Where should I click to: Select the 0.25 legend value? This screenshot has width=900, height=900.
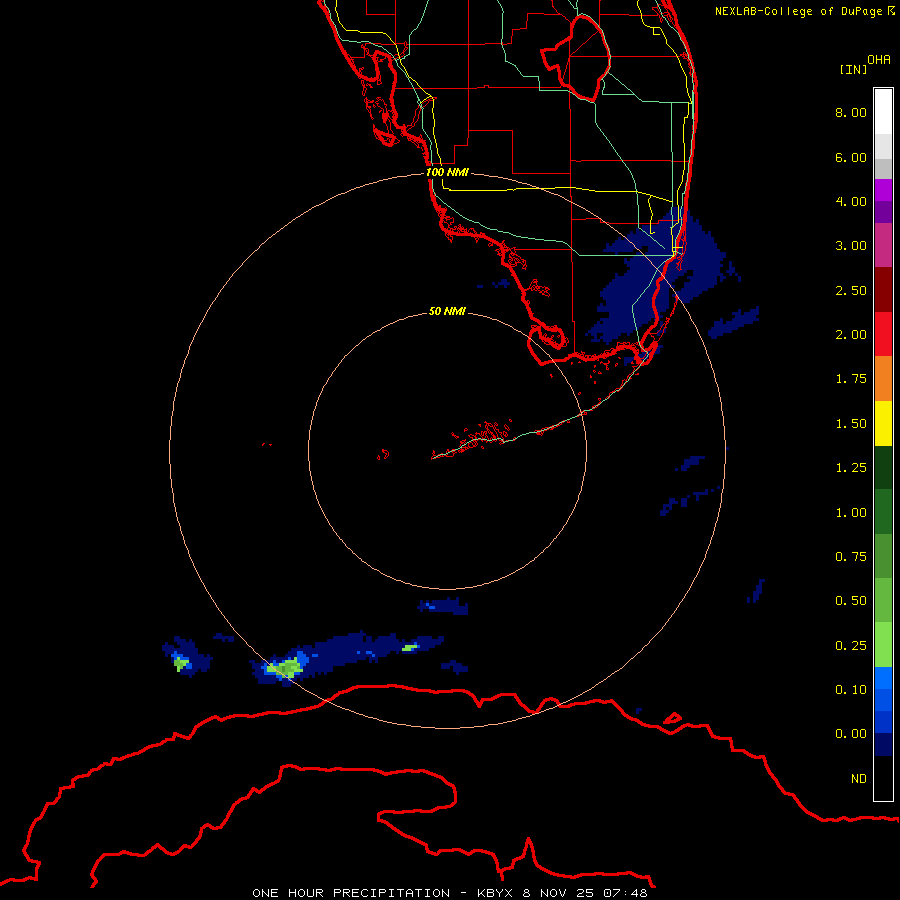pos(851,646)
